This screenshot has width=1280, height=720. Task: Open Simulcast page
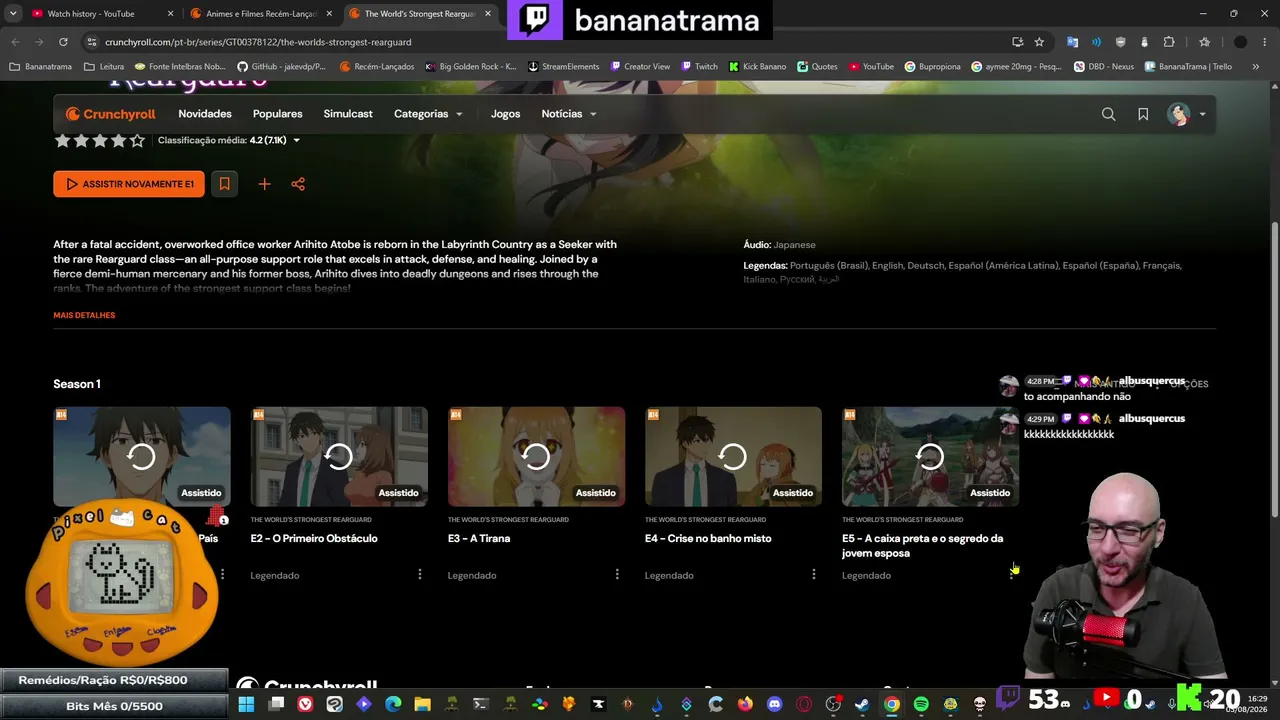(x=348, y=114)
